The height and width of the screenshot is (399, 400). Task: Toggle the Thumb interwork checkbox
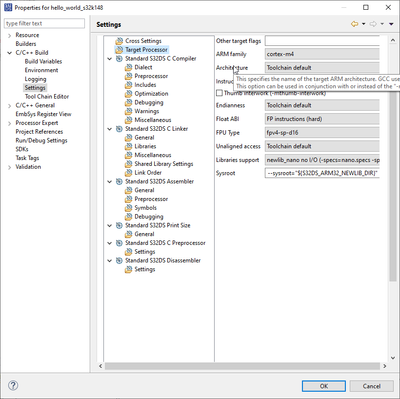(x=219, y=93)
